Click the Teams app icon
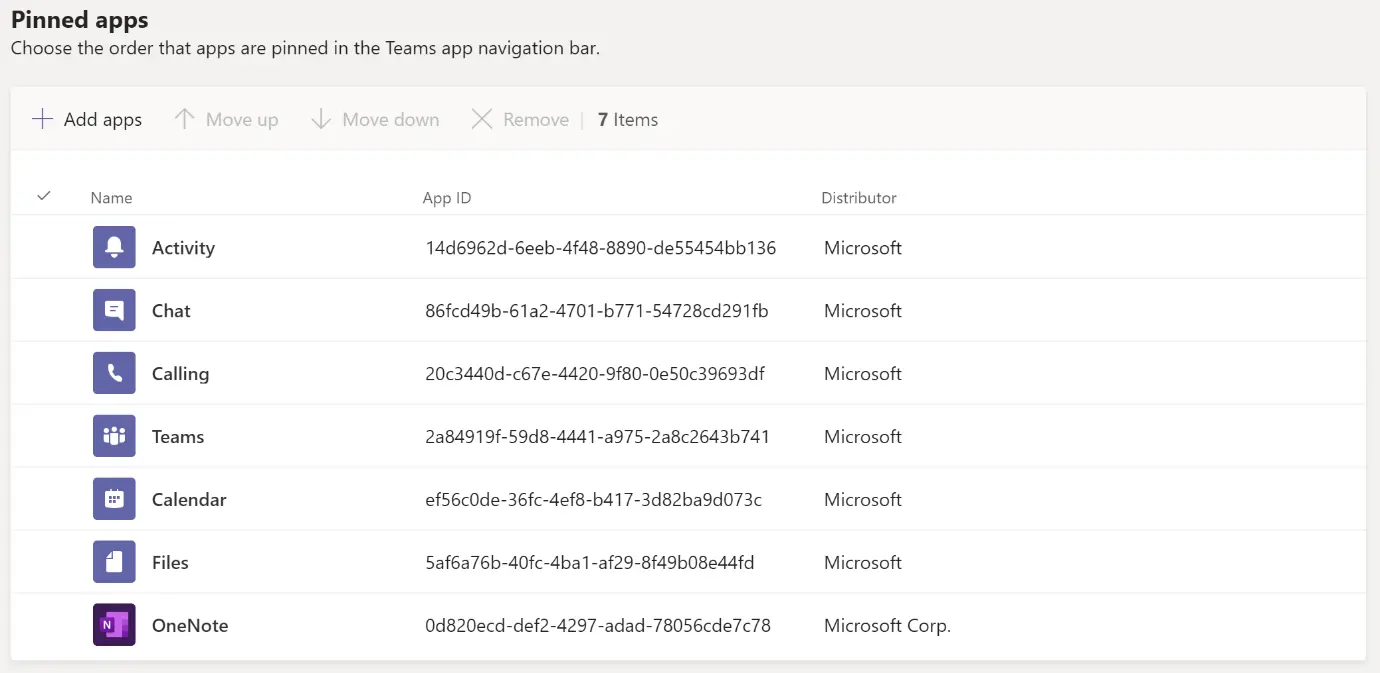The image size is (1380, 673). pyautogui.click(x=114, y=436)
